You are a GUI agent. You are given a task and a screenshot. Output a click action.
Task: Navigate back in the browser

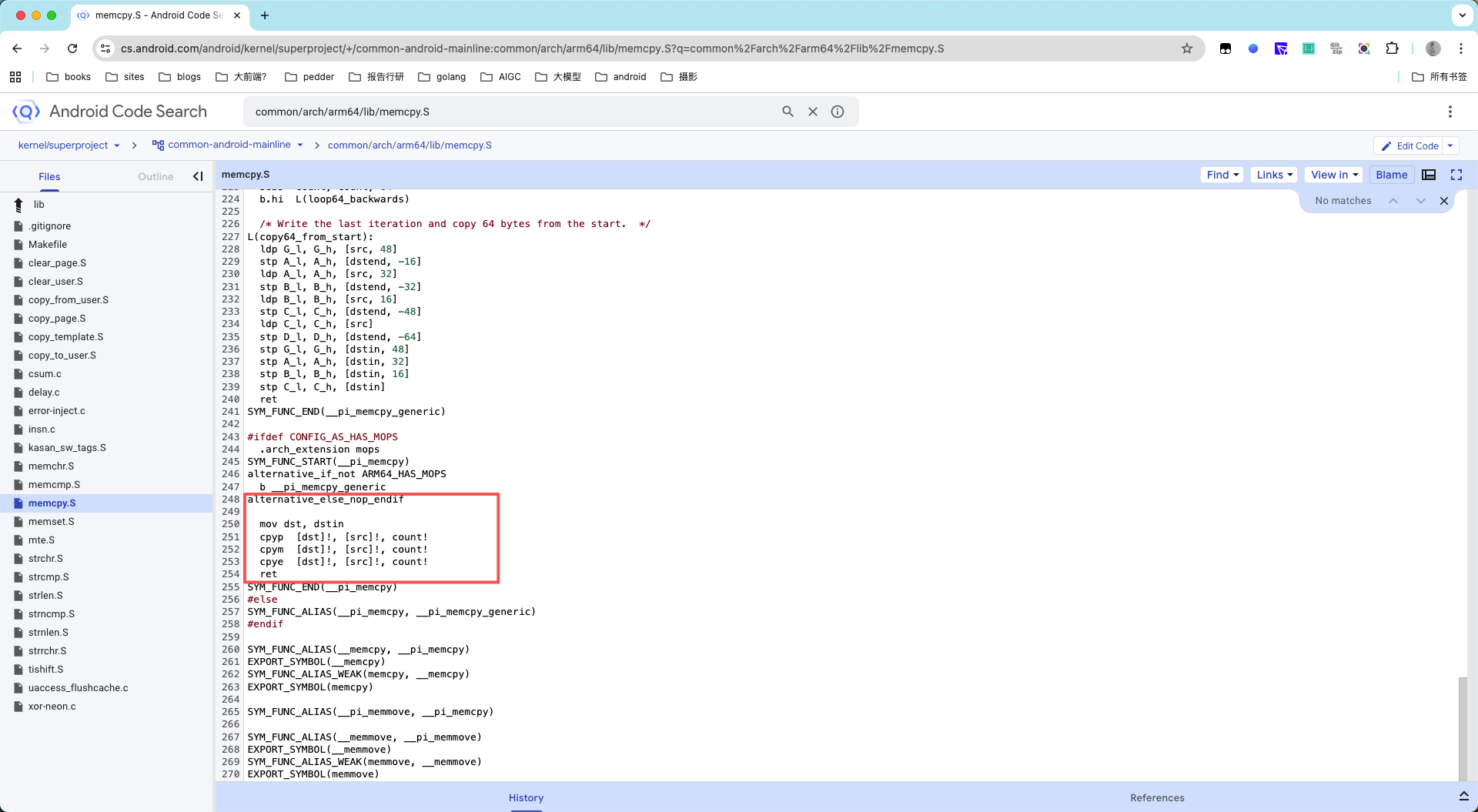(17, 48)
